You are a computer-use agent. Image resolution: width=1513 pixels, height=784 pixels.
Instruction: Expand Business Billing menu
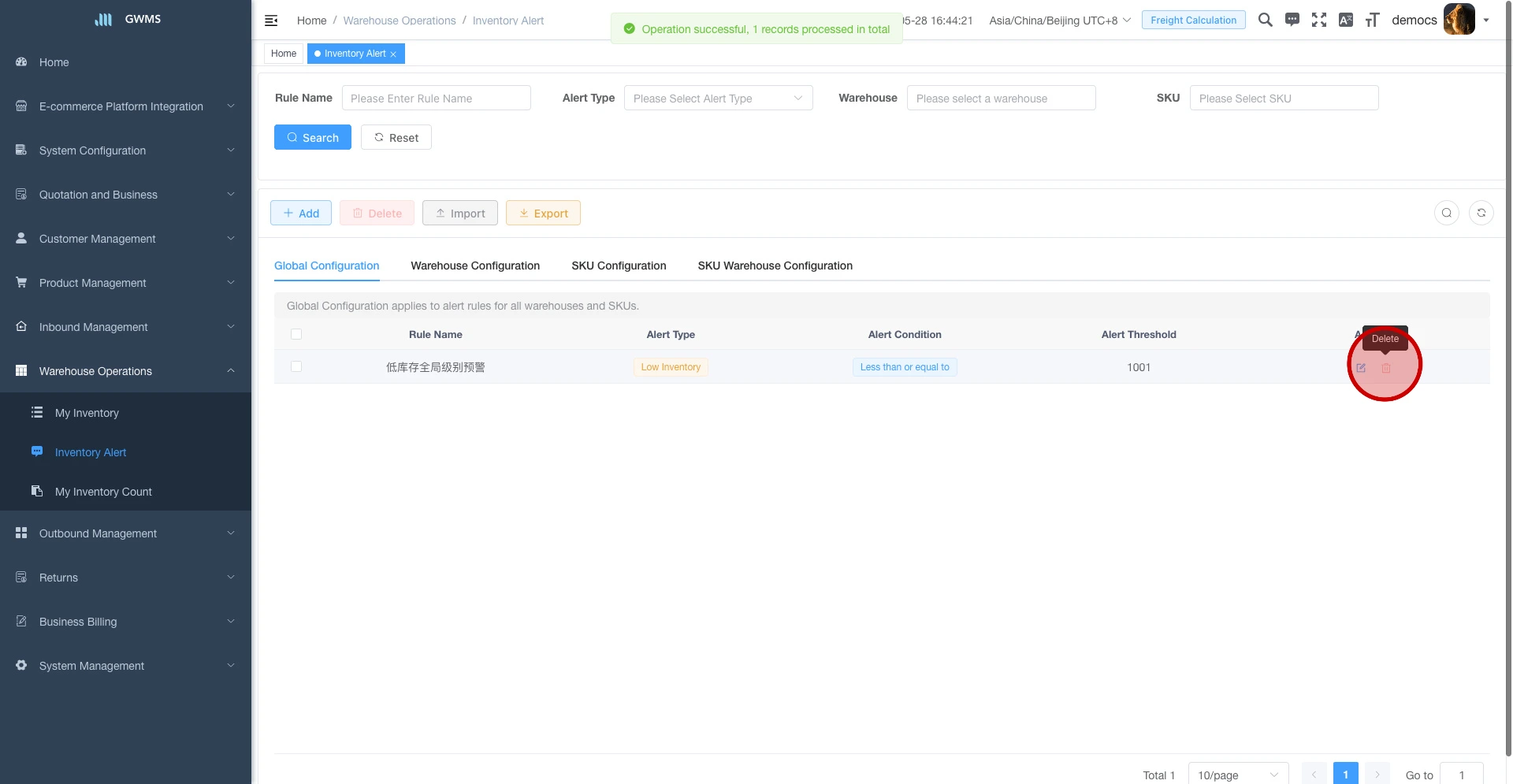coord(125,622)
